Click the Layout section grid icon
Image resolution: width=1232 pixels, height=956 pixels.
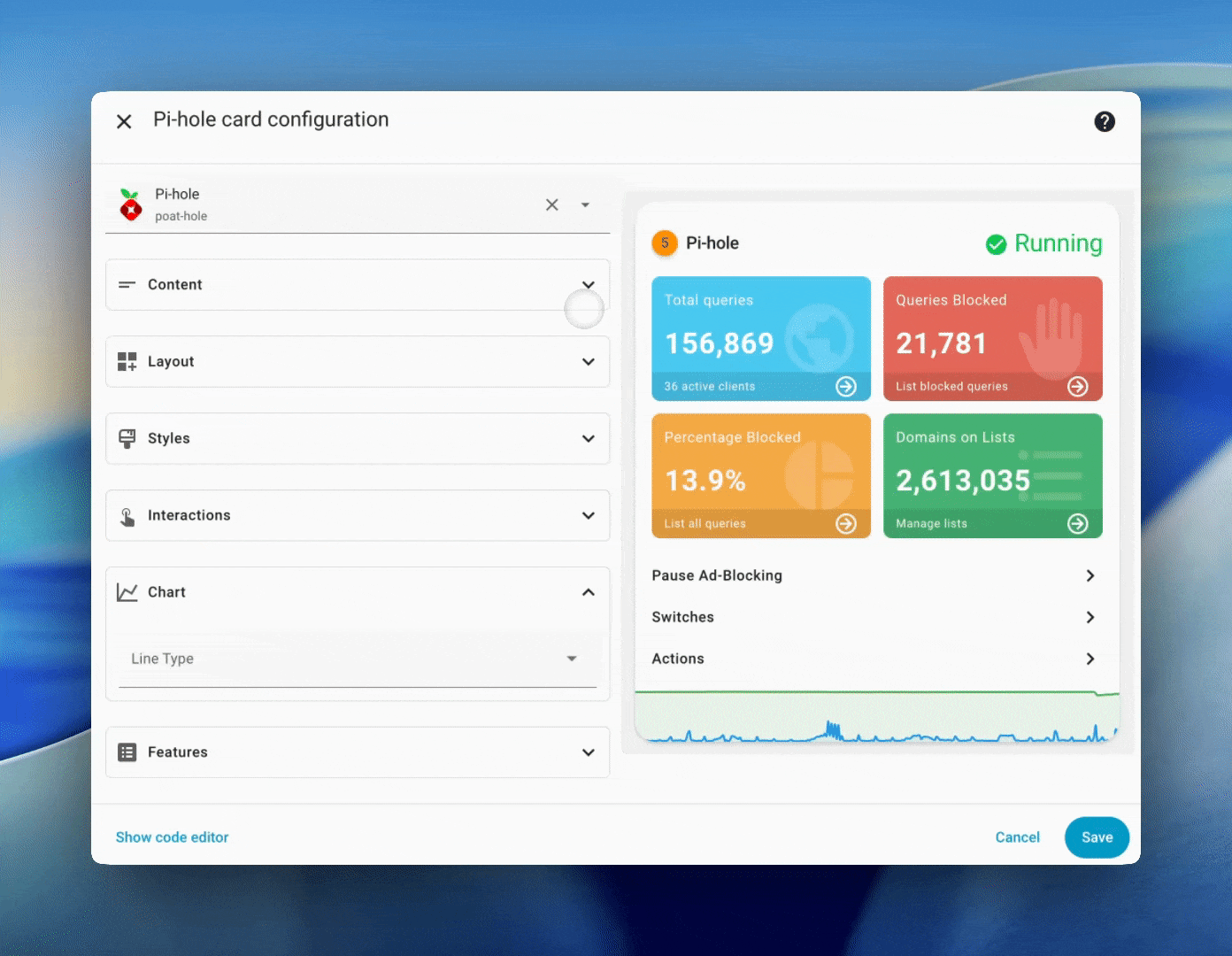[x=127, y=361]
